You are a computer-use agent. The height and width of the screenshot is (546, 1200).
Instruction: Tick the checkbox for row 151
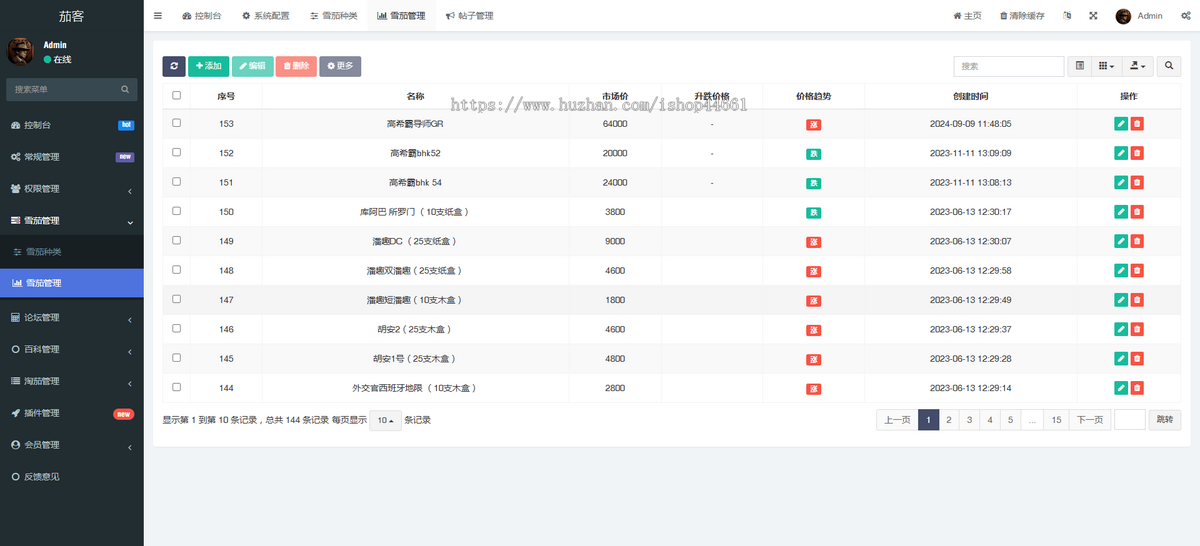(177, 181)
